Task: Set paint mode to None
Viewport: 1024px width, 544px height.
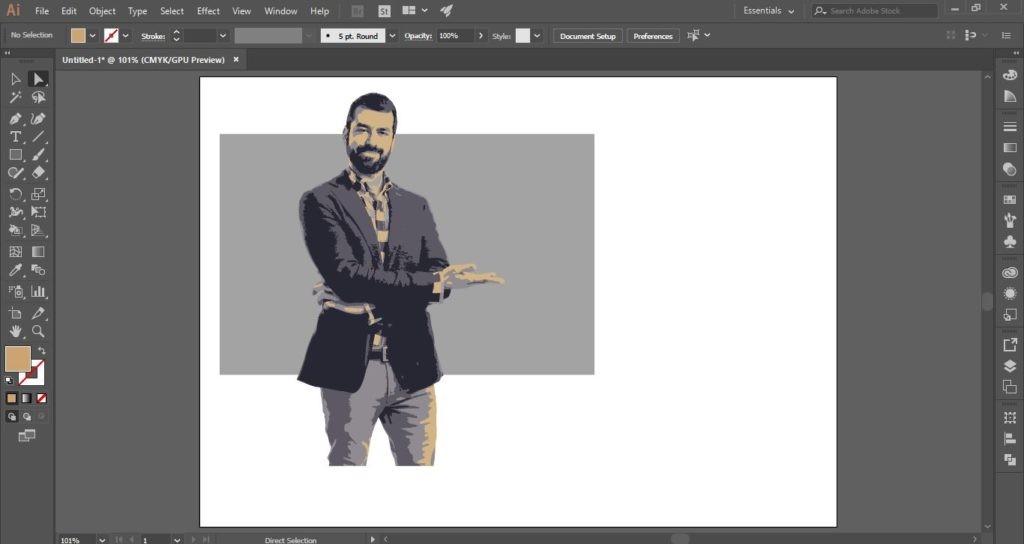Action: (x=41, y=398)
